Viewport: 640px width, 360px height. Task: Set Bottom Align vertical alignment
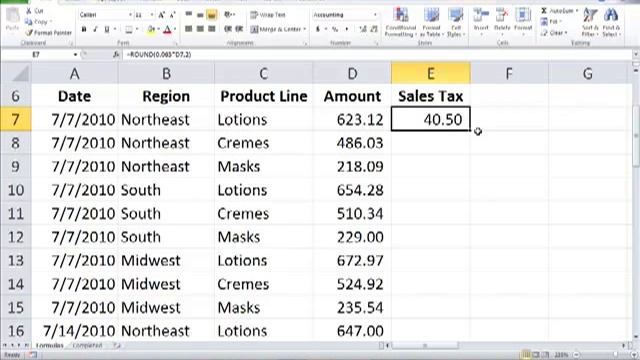pyautogui.click(x=211, y=15)
